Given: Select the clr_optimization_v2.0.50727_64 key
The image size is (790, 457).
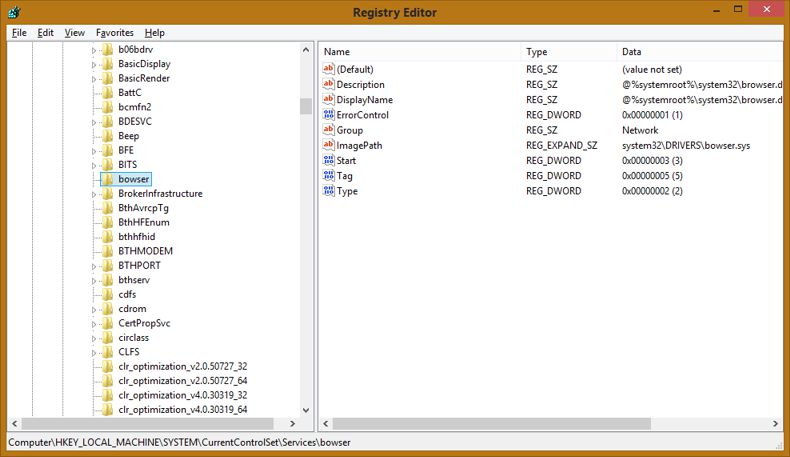Looking at the screenshot, I should point(183,381).
